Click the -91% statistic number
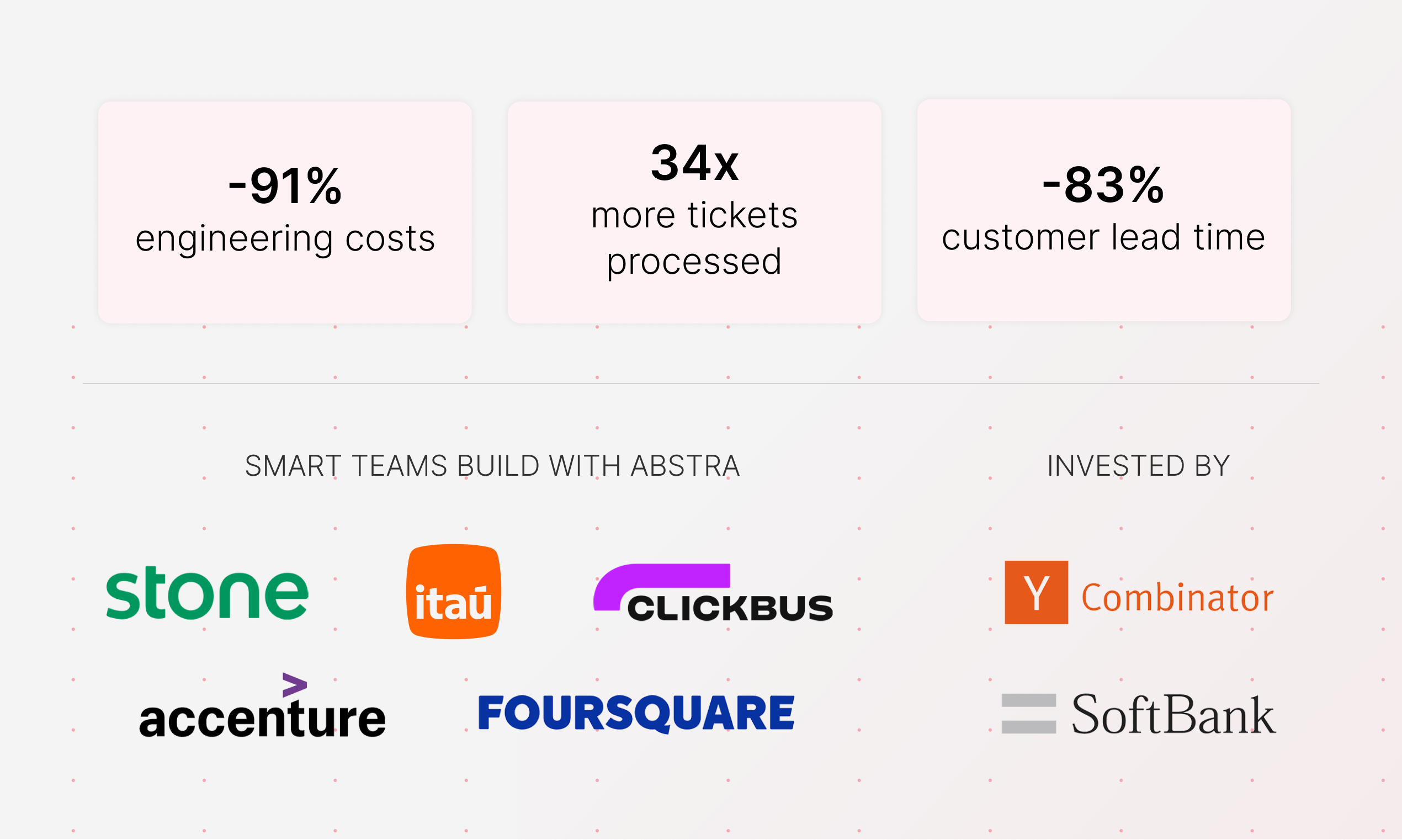The image size is (1402, 840). pyautogui.click(x=285, y=185)
